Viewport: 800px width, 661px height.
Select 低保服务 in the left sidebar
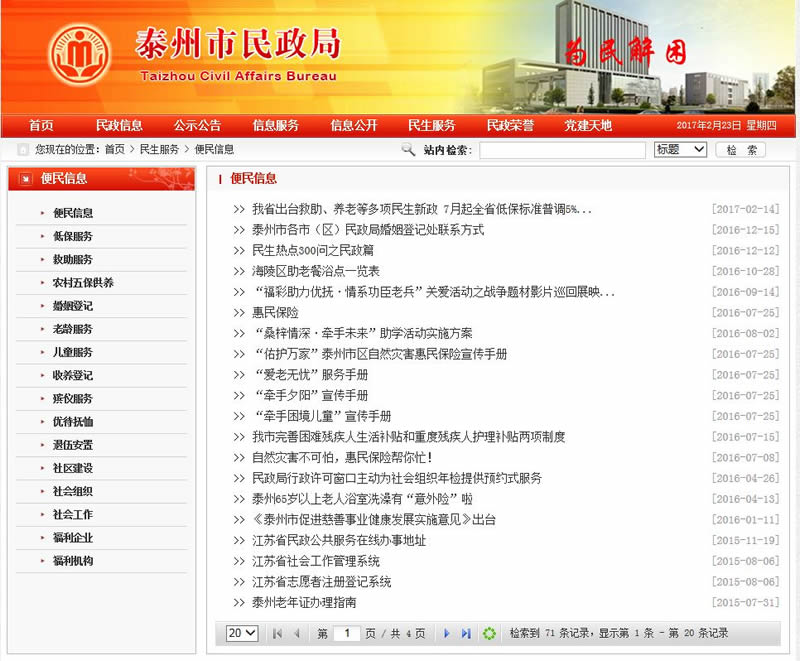tap(73, 236)
